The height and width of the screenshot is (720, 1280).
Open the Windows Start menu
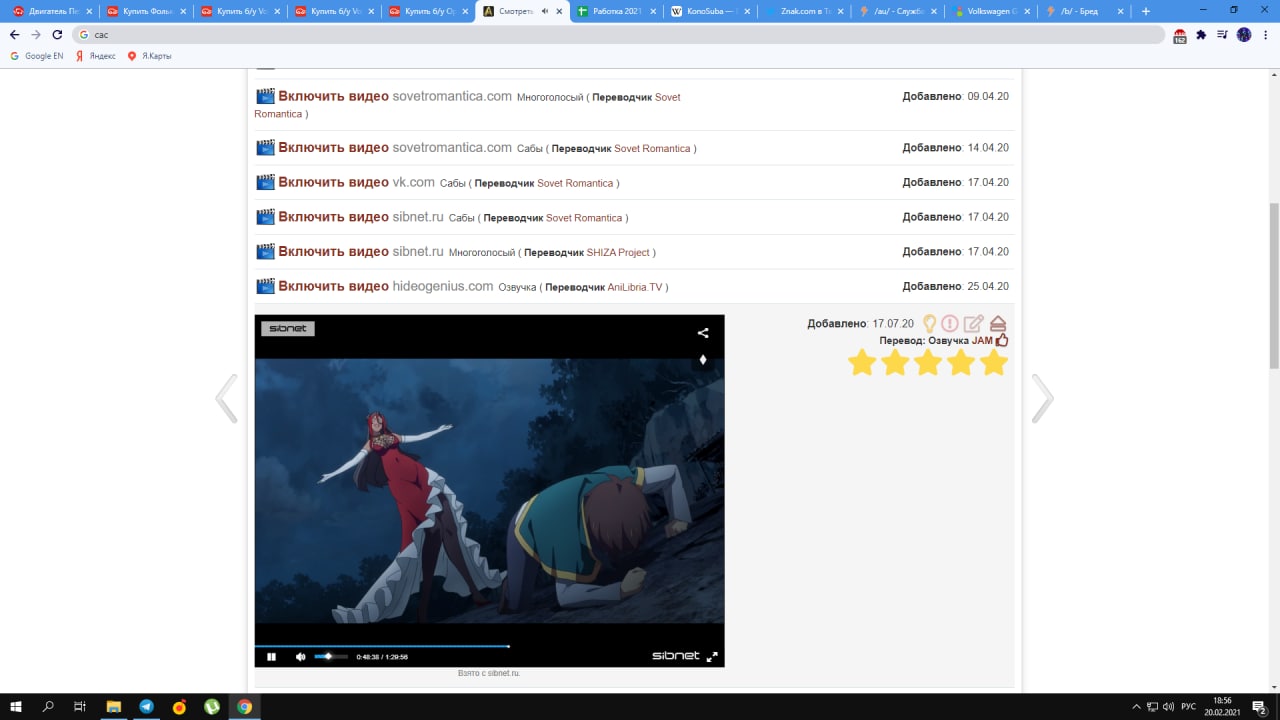[x=16, y=706]
